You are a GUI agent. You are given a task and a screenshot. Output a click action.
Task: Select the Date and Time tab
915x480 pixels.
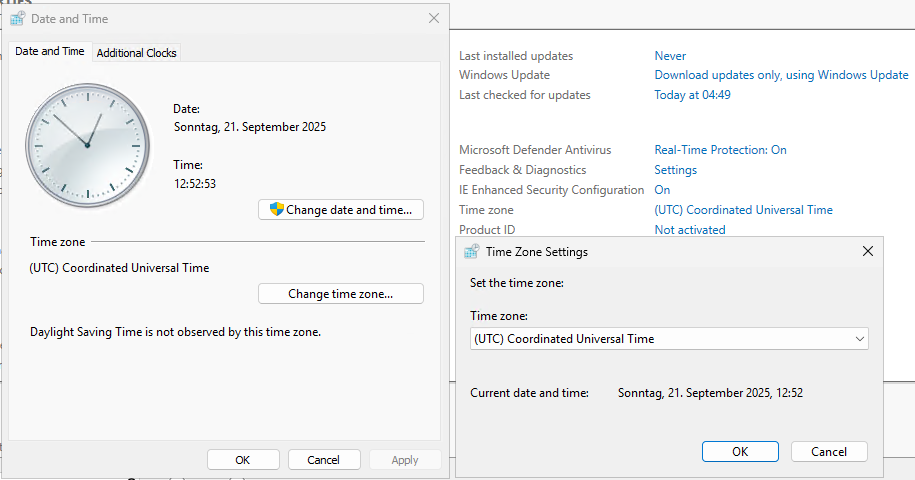tap(50, 52)
